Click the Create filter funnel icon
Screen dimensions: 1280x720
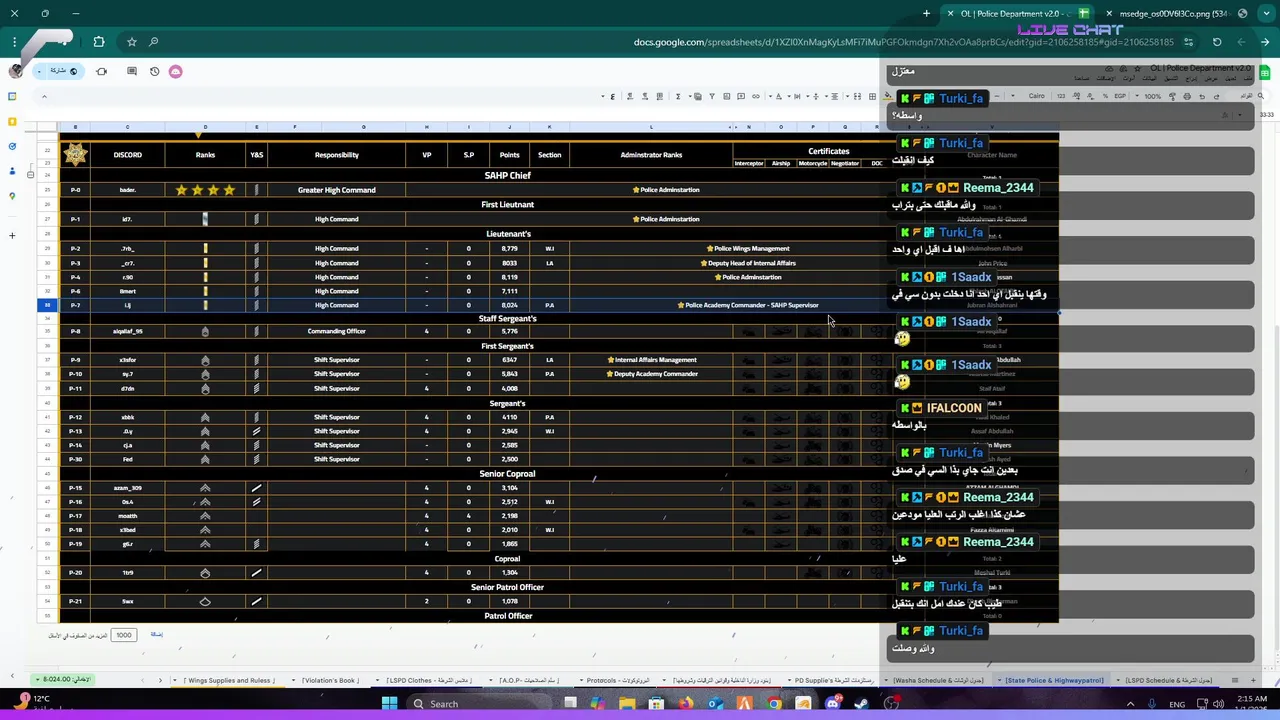pos(712,96)
